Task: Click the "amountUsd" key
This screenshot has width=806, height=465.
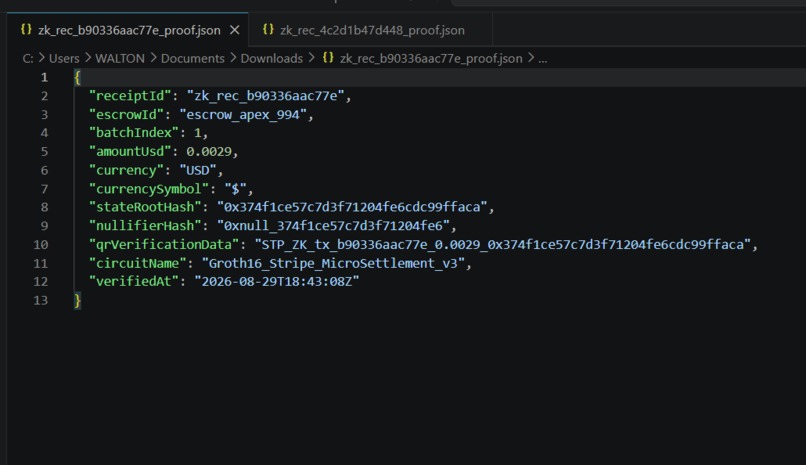Action: click(130, 152)
